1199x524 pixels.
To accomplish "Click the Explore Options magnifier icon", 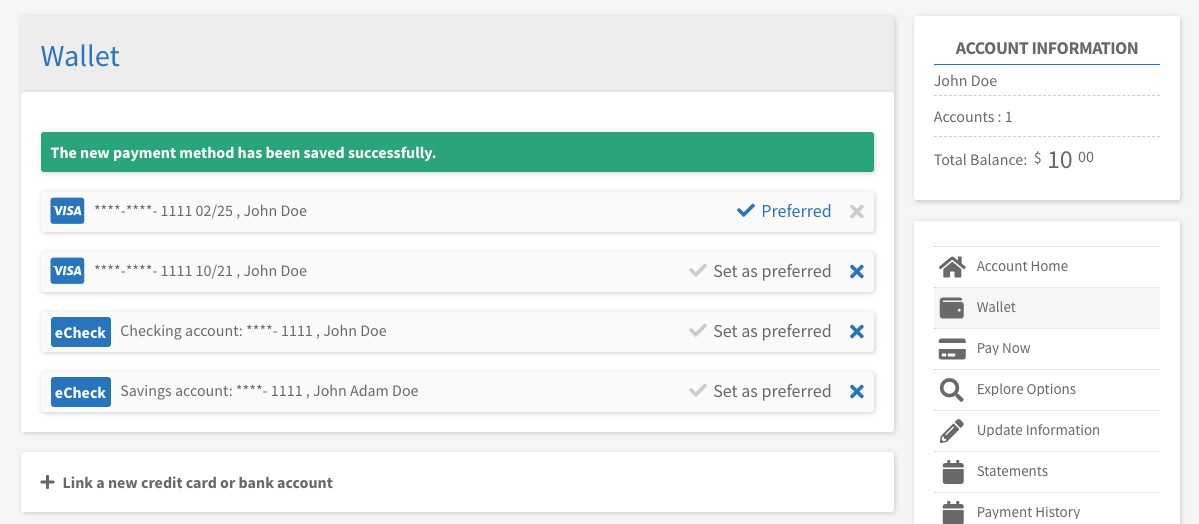I will point(952,389).
